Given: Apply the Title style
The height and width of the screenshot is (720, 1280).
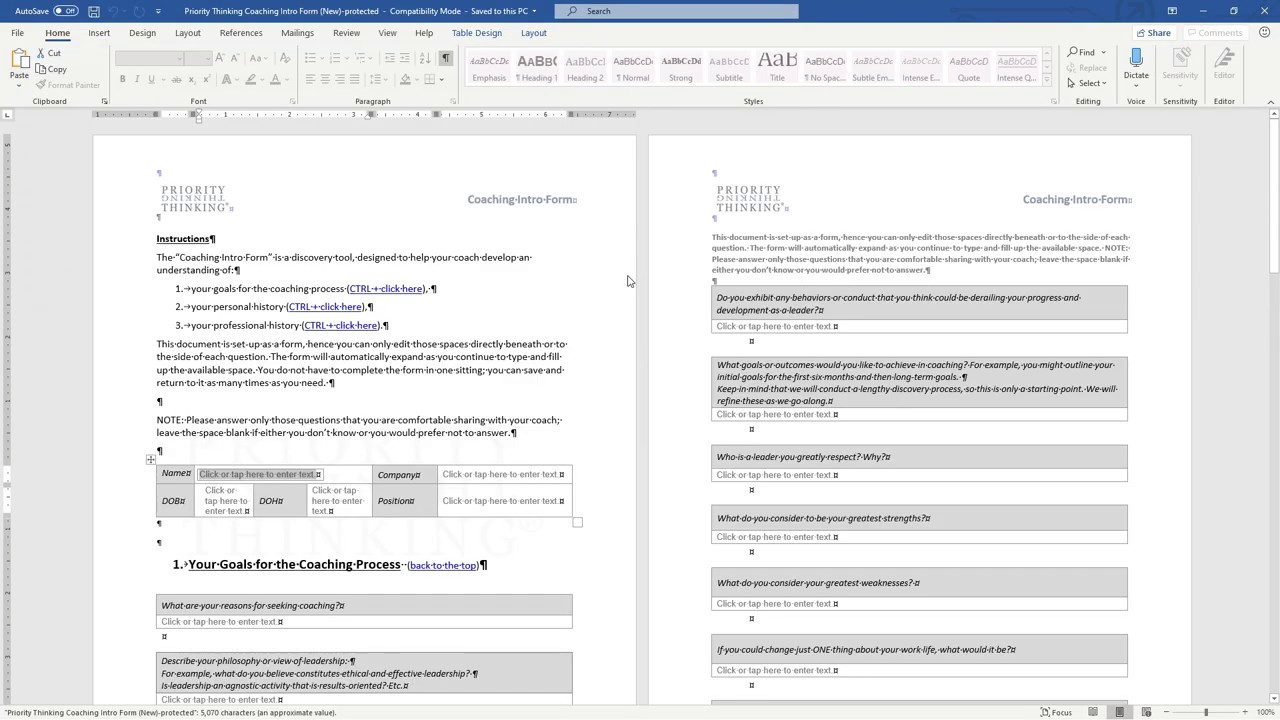Looking at the screenshot, I should pyautogui.click(x=777, y=67).
